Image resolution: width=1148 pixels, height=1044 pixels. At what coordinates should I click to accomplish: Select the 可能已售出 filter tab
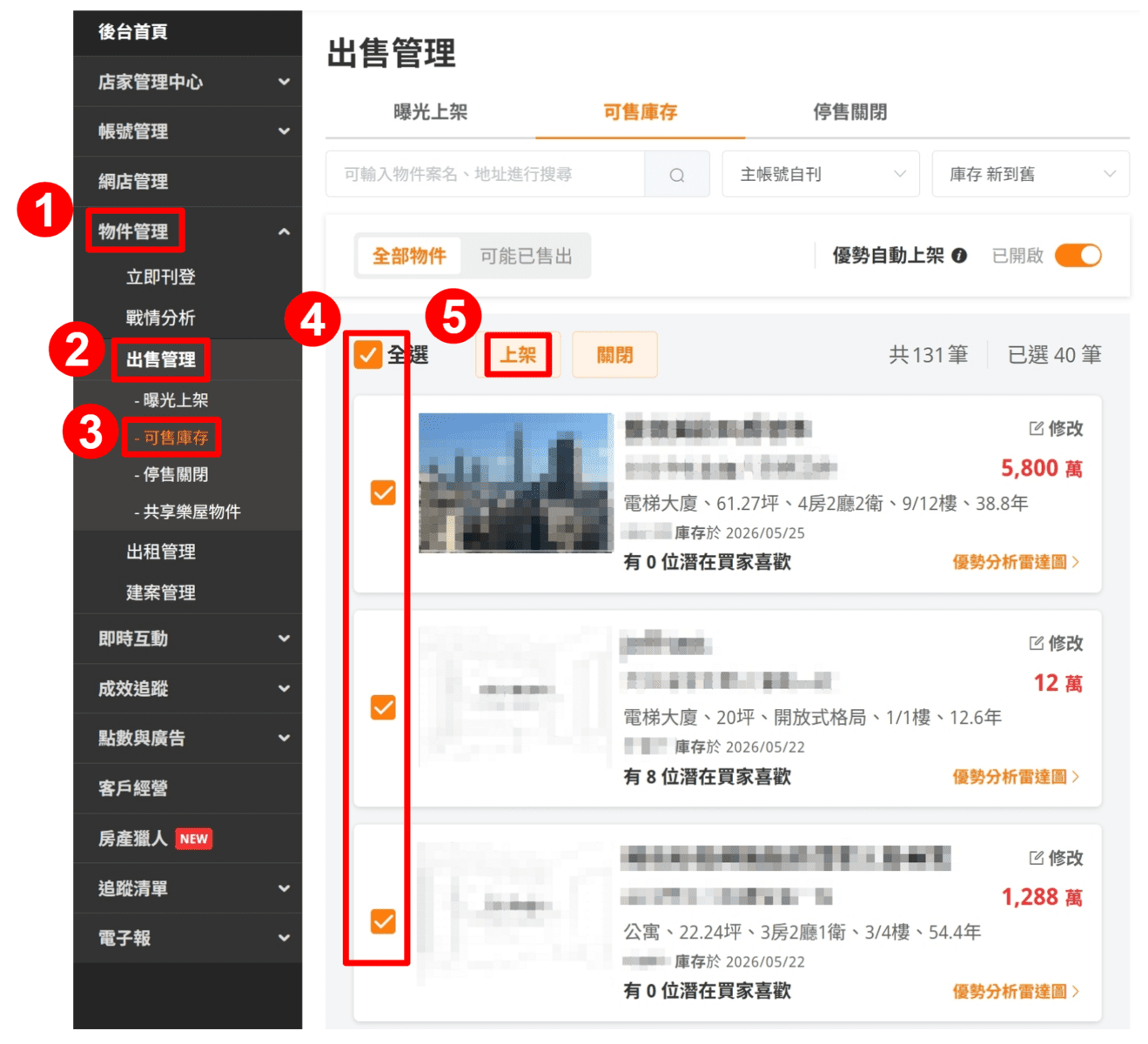point(527,256)
